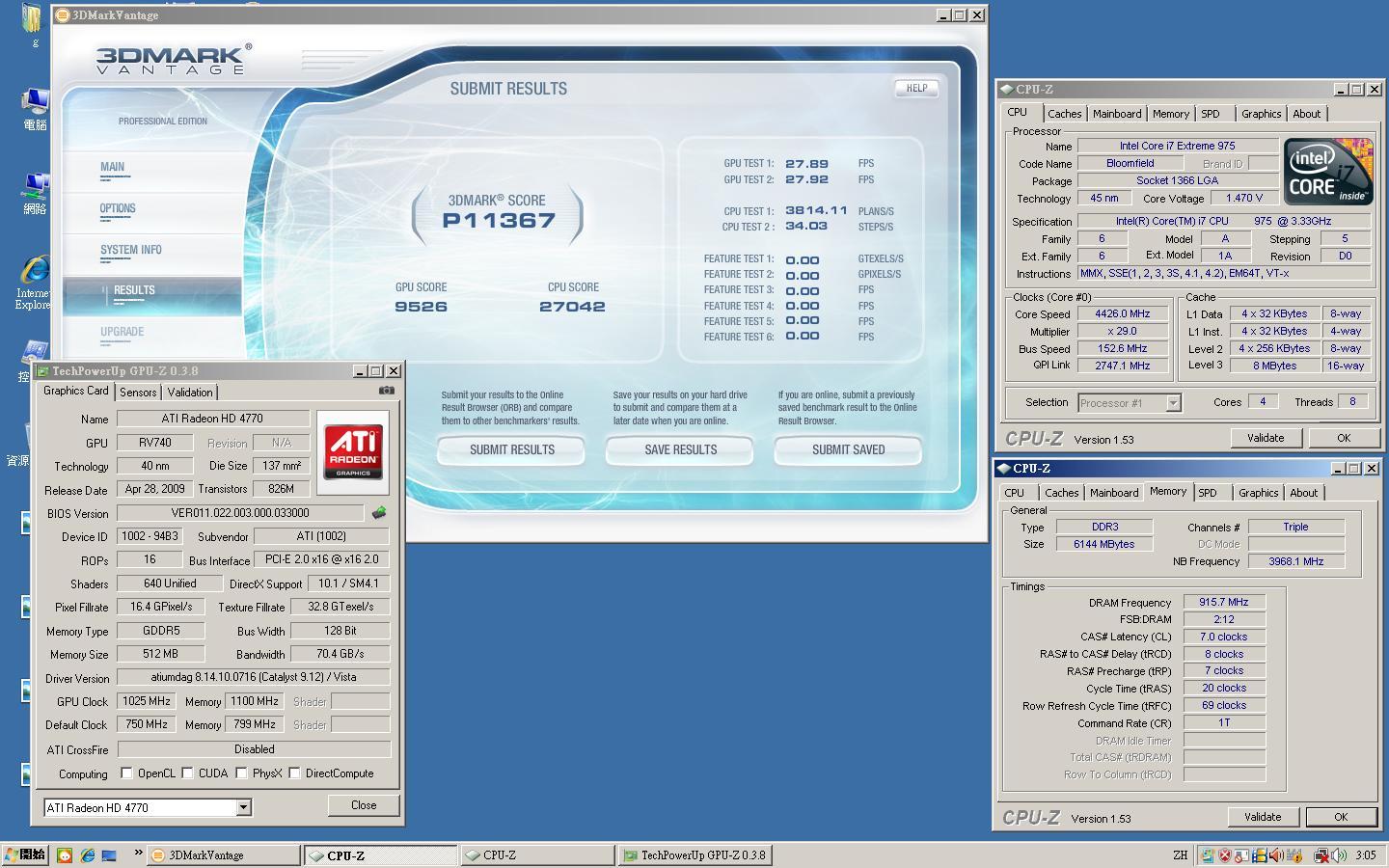This screenshot has width=1389, height=868.
Task: Click the SUBMIT SAVED button
Action: pyautogui.click(x=848, y=449)
